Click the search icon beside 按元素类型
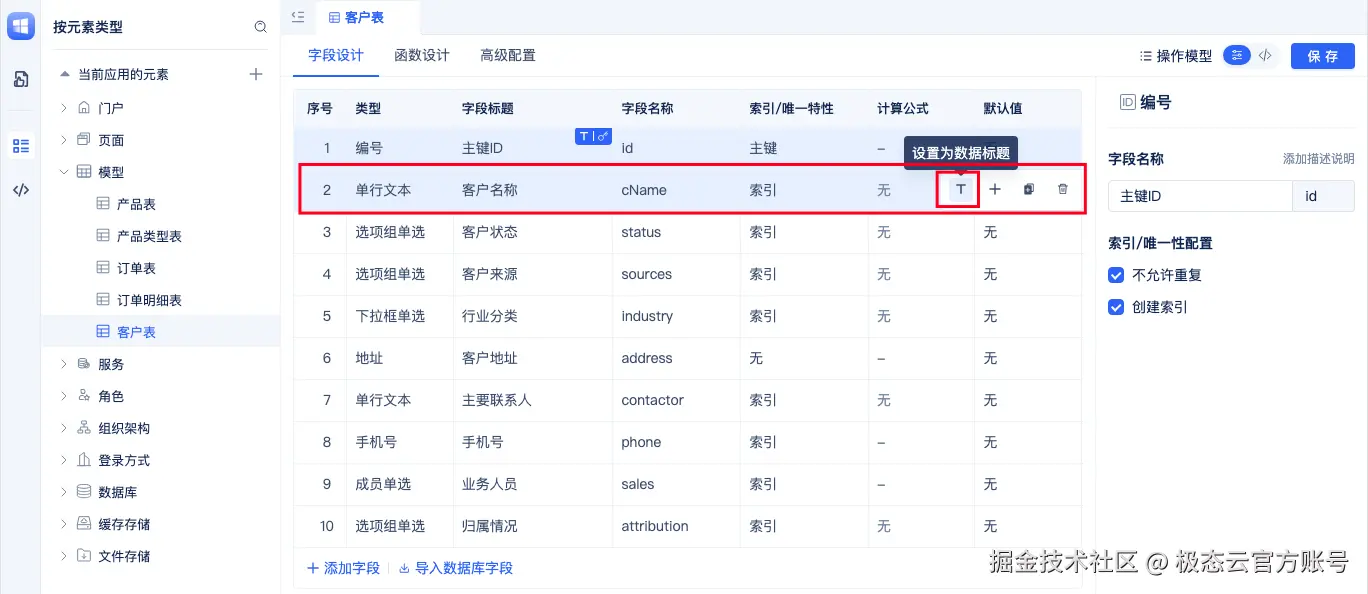The height and width of the screenshot is (594, 1368). click(x=261, y=27)
